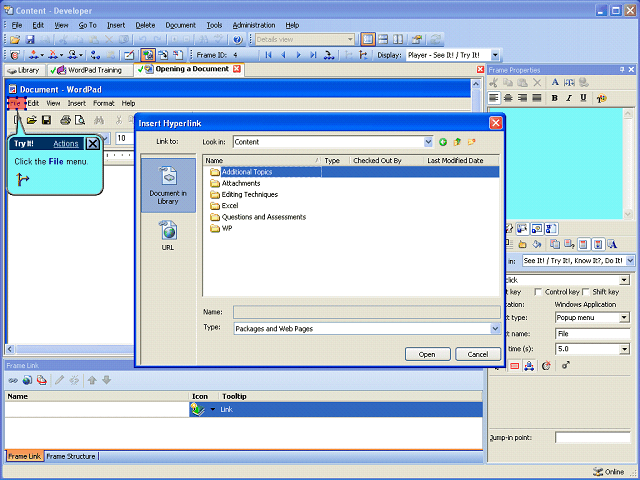The width and height of the screenshot is (640, 480).
Task: Click the Open button in Insert Hyperlink
Action: pyautogui.click(x=427, y=354)
